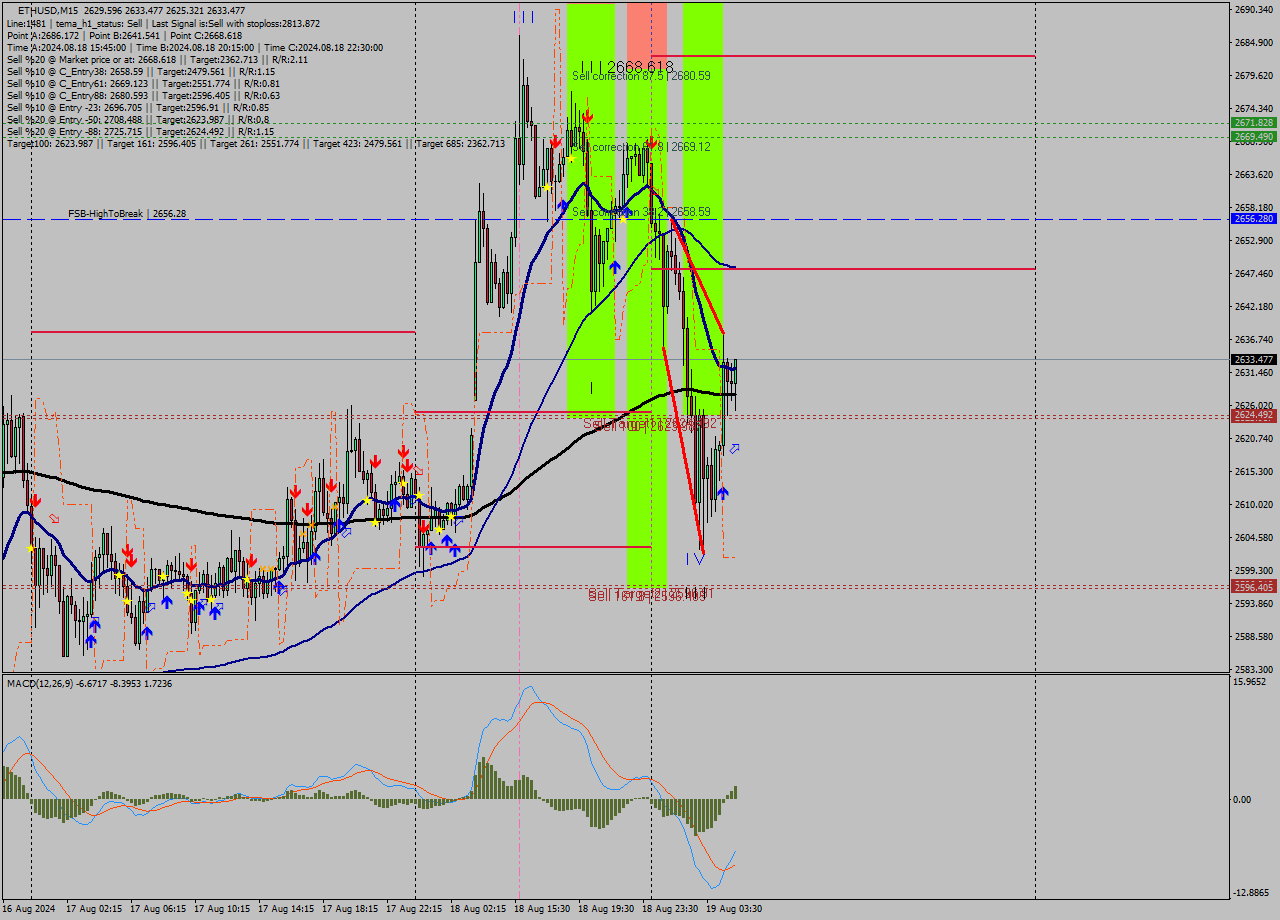Click the '17 Aug 18:15' time axis label

(350, 909)
